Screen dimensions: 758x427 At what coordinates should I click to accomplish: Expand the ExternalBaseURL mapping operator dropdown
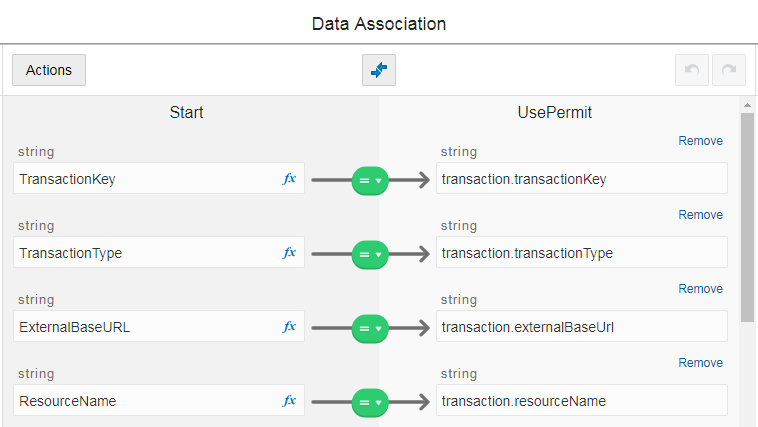click(x=370, y=328)
